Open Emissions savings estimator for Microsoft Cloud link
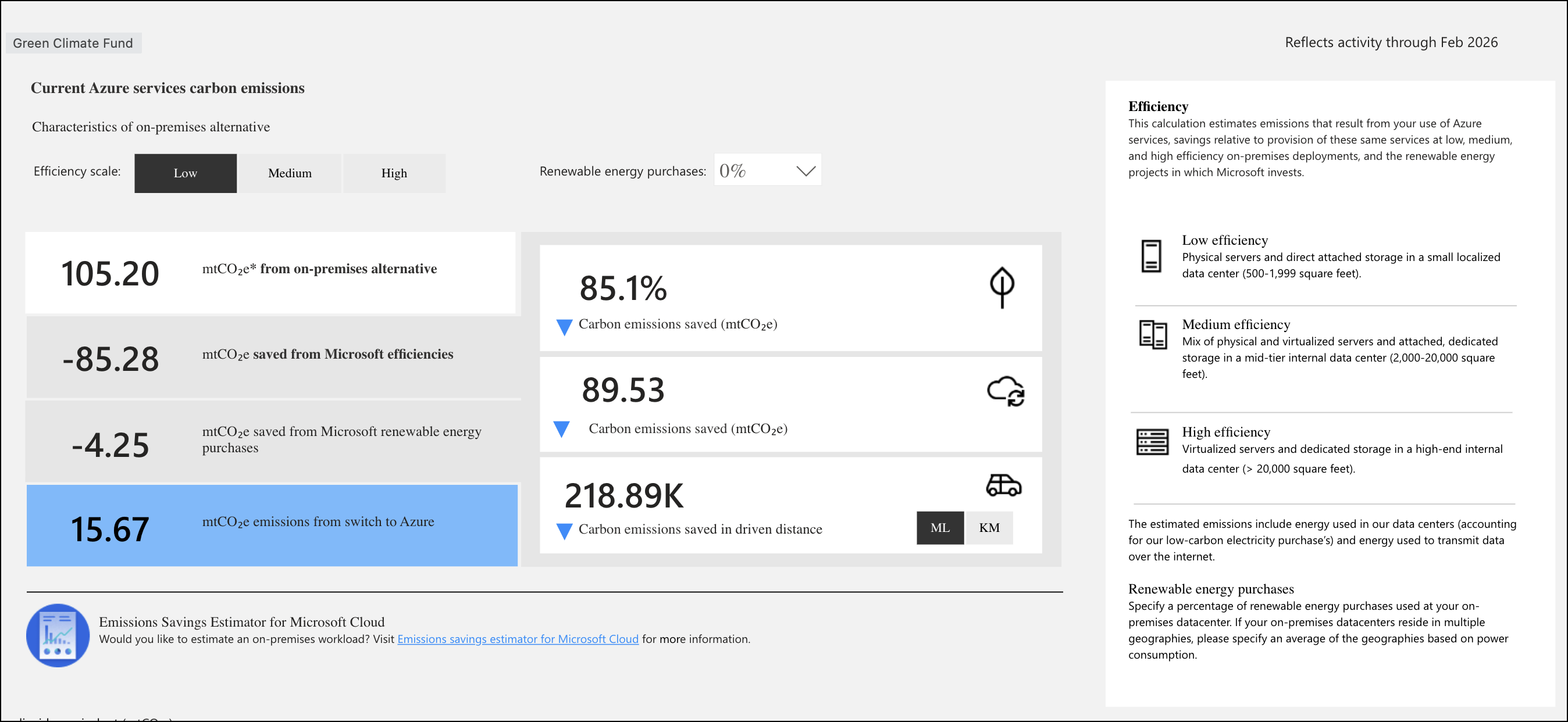The image size is (1568, 722). pyautogui.click(x=518, y=639)
